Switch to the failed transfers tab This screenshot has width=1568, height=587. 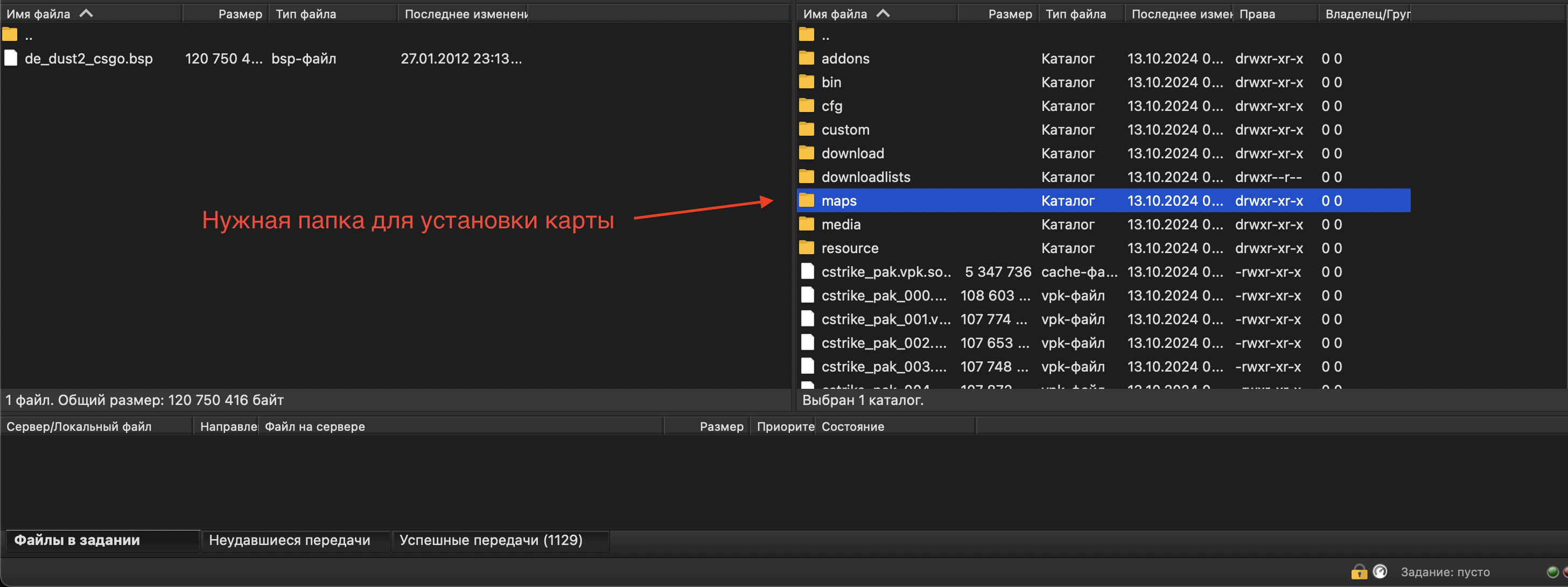tap(289, 540)
